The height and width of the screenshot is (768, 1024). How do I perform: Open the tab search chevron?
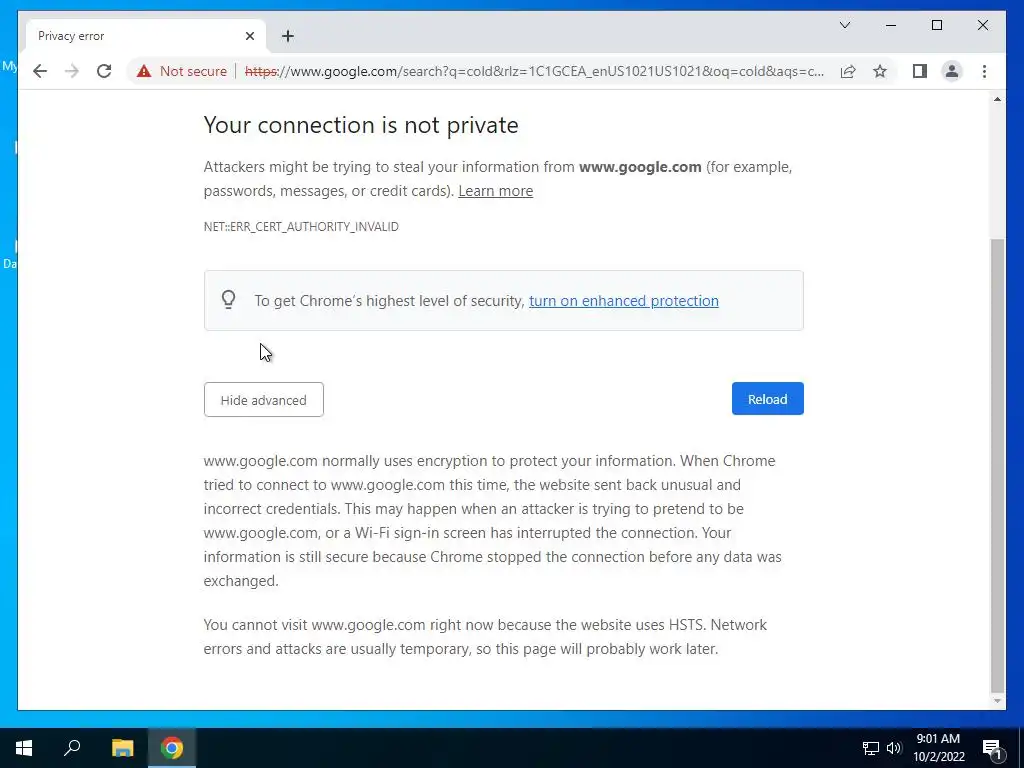pyautogui.click(x=845, y=25)
